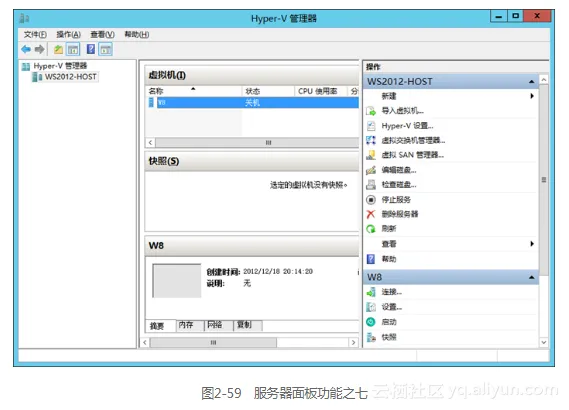Click the red X 删除服务器 icon
This screenshot has width=569, height=410.
point(371,214)
